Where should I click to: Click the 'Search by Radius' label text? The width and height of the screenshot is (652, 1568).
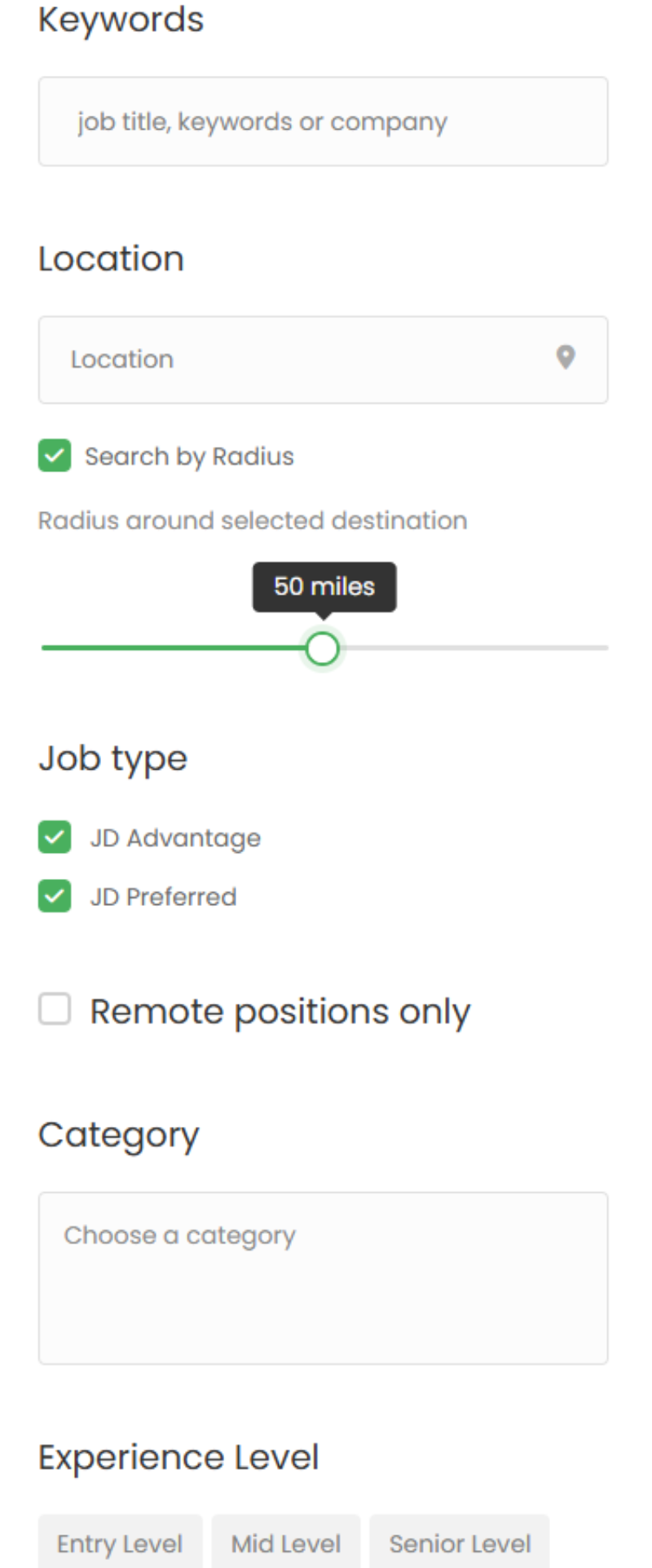(189, 457)
